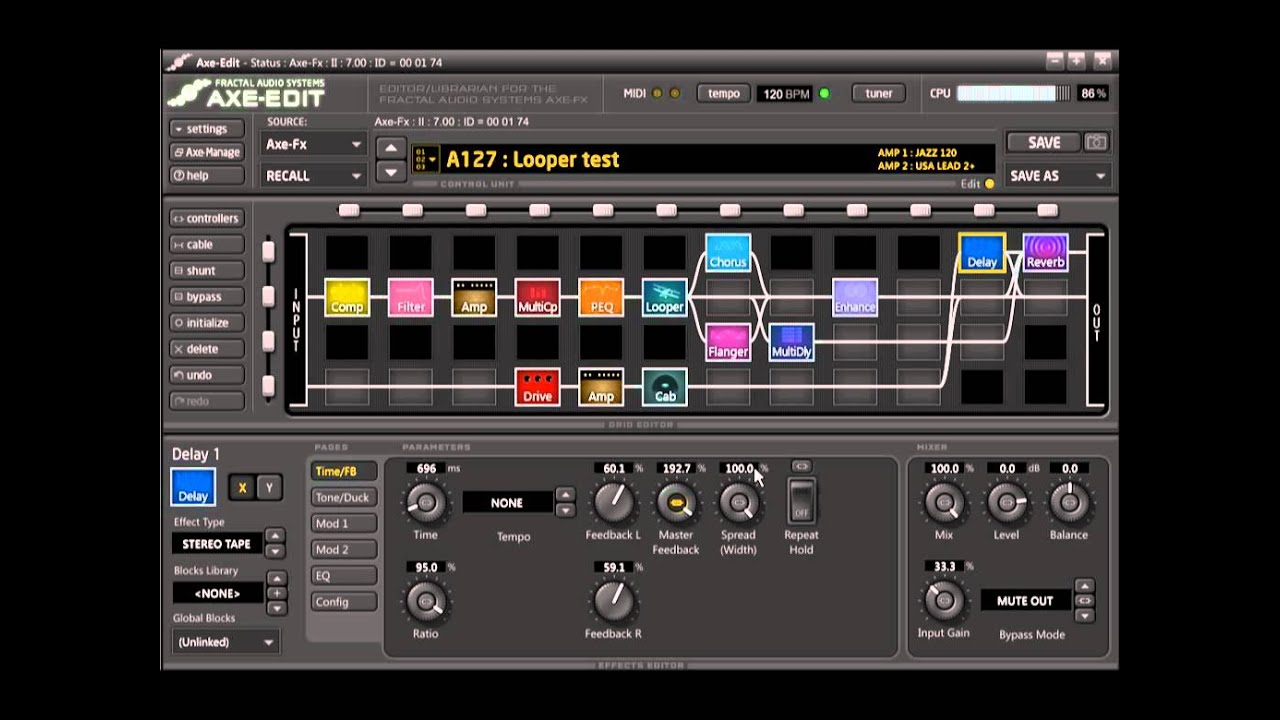Viewport: 1280px width, 720px height.
Task: Click the tempo button
Action: coord(724,93)
